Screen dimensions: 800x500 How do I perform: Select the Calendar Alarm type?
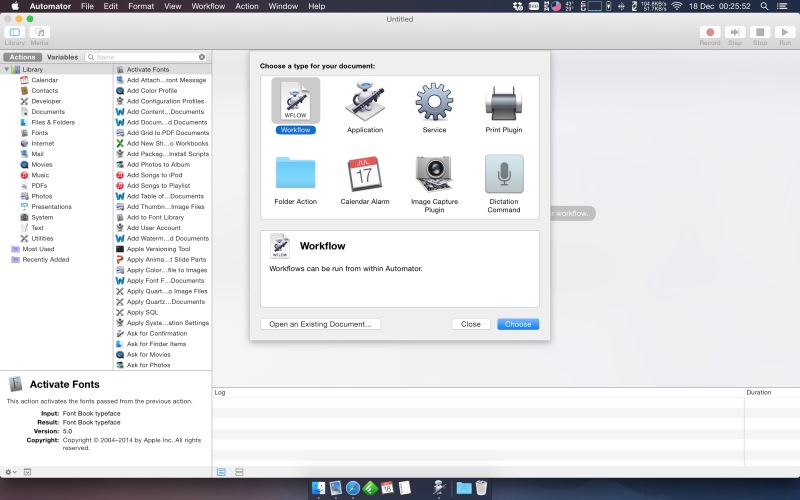point(365,180)
